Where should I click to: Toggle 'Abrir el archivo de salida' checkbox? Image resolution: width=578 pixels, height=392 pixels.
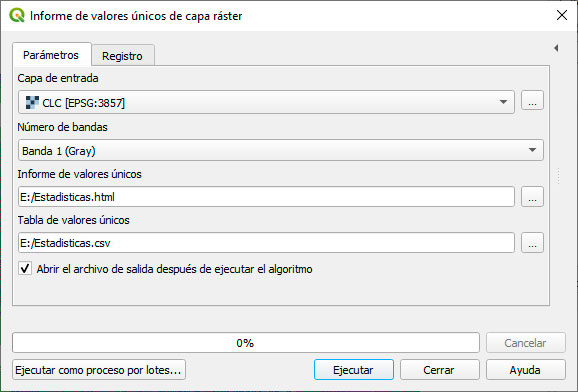point(25,268)
